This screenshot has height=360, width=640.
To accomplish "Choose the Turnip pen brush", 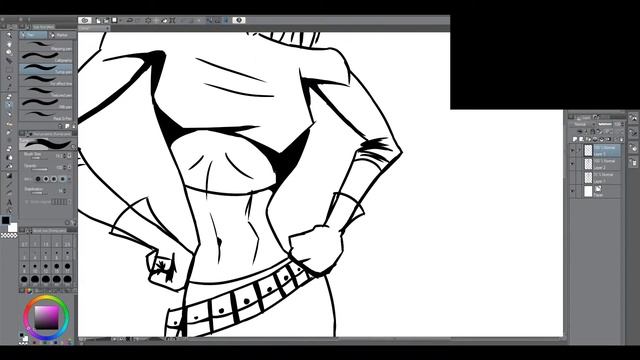I will point(47,69).
